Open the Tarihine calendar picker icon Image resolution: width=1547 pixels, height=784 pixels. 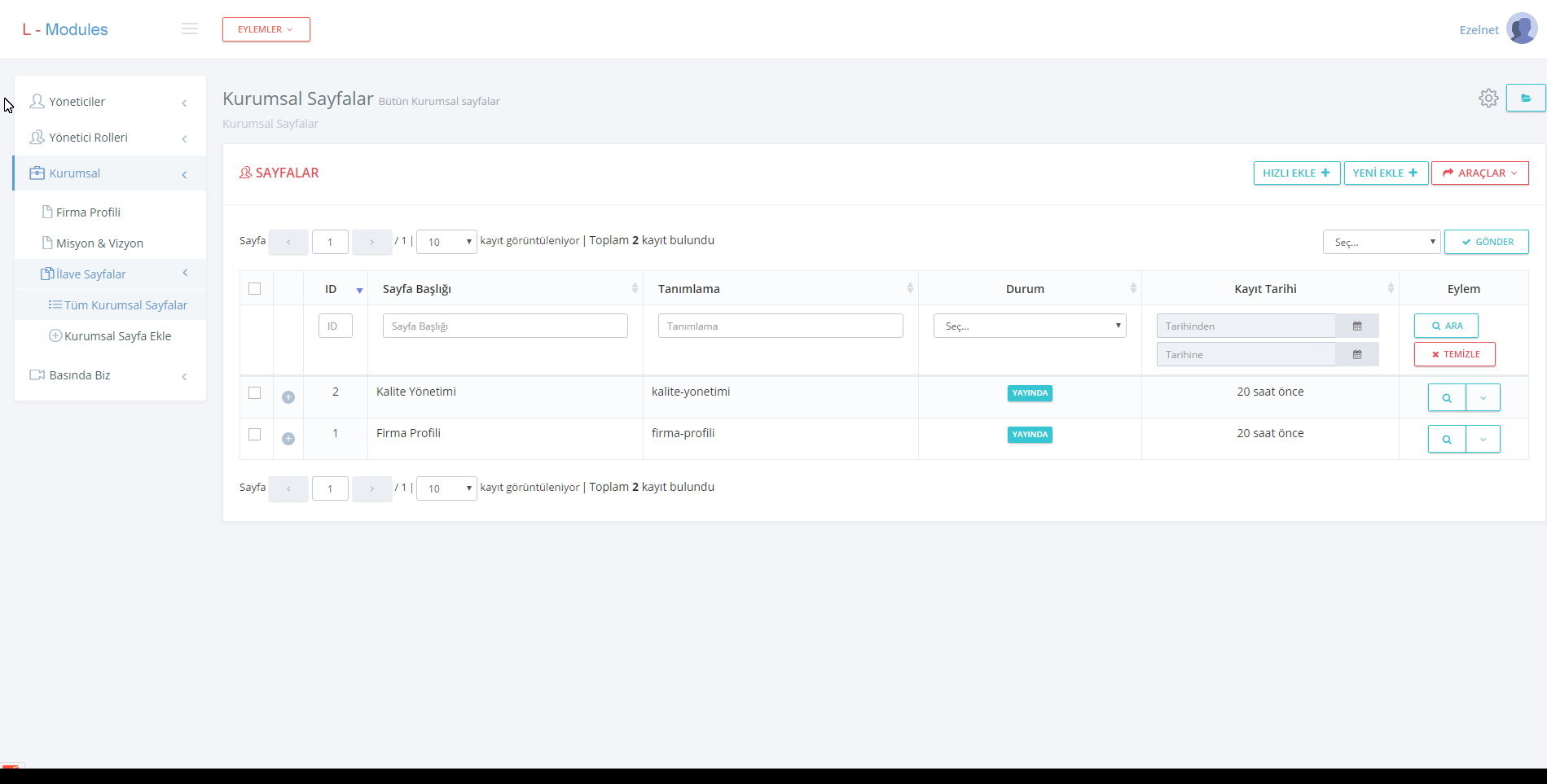click(1357, 354)
